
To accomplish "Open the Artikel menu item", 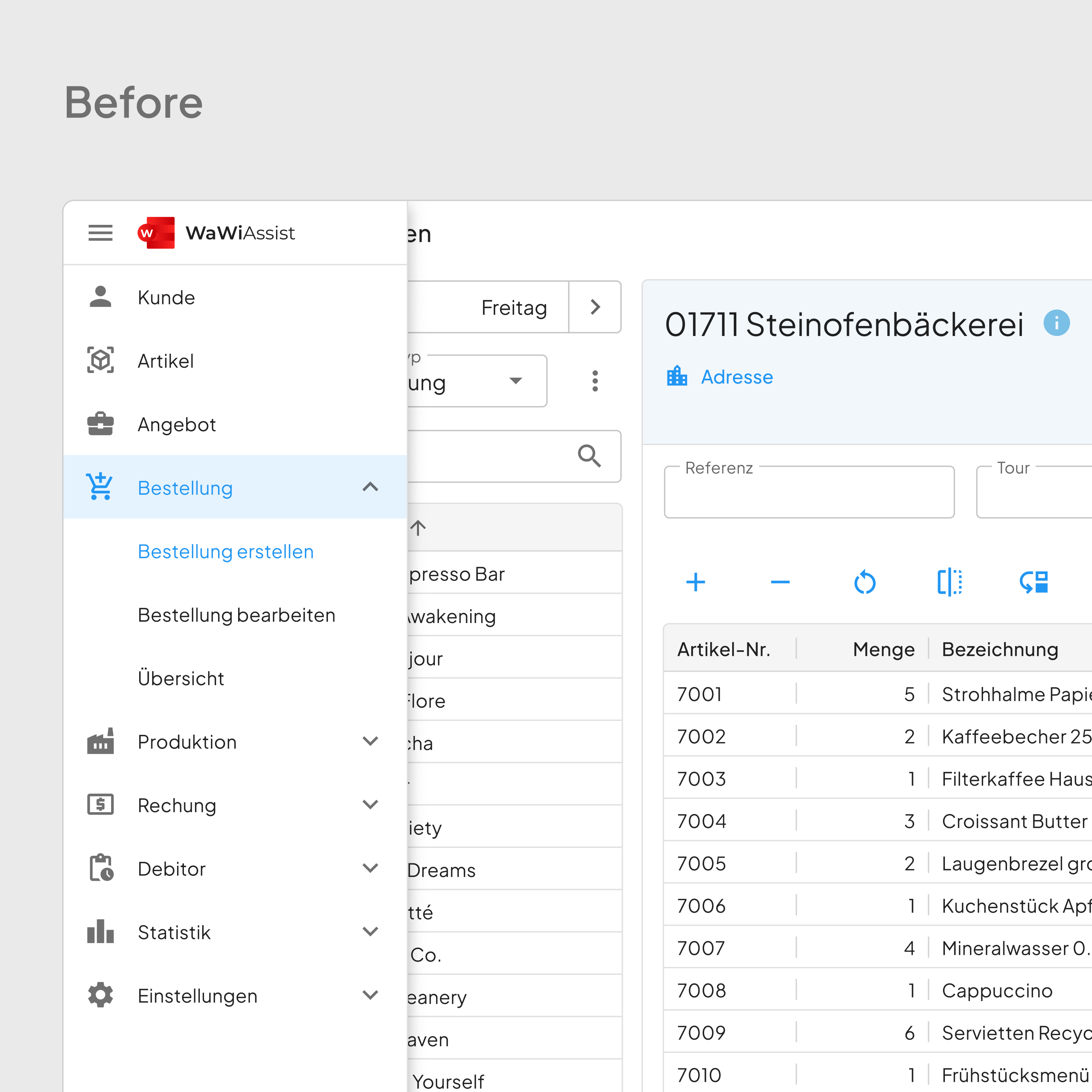I will click(x=235, y=361).
